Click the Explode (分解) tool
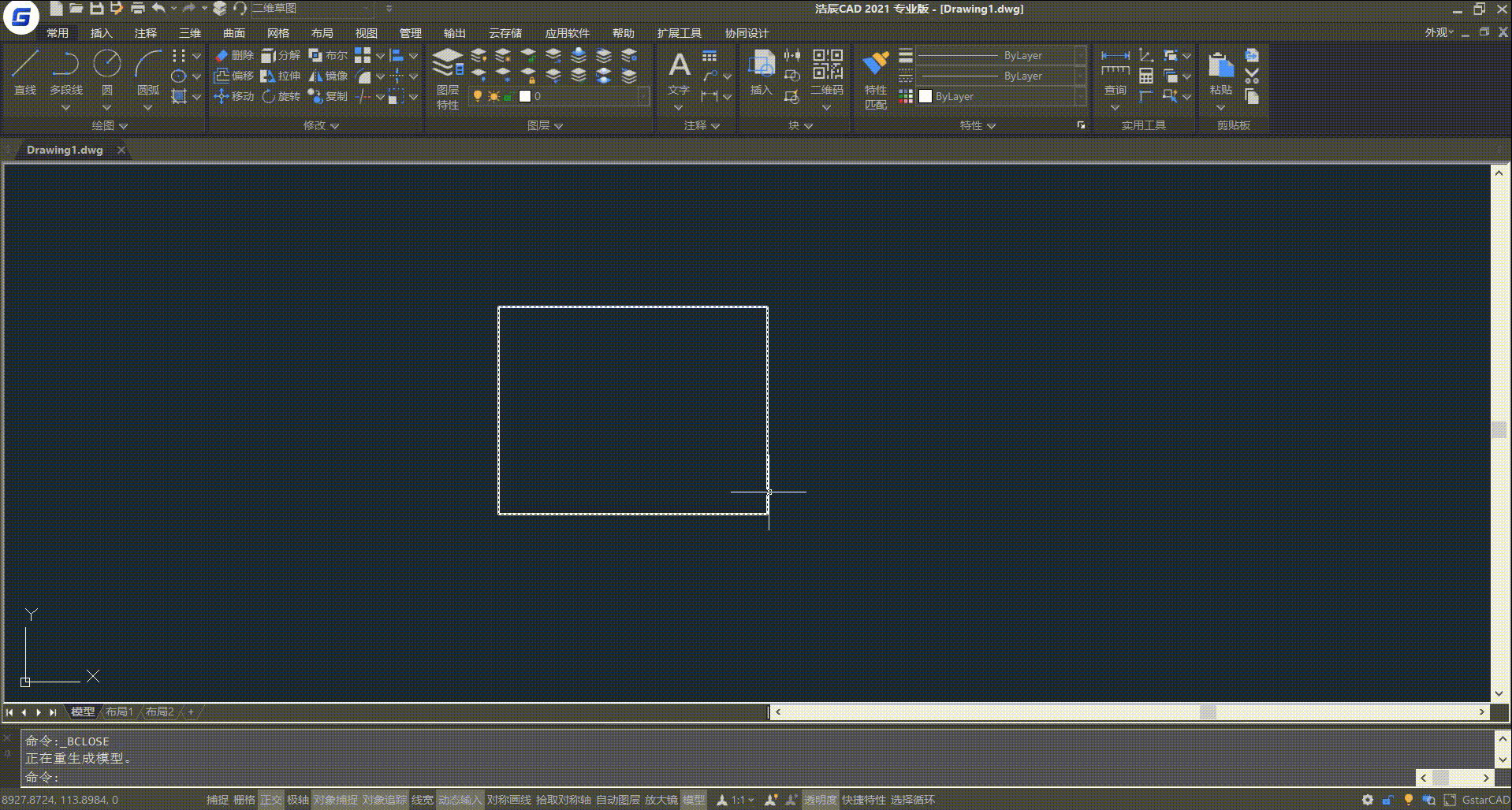 (281, 55)
